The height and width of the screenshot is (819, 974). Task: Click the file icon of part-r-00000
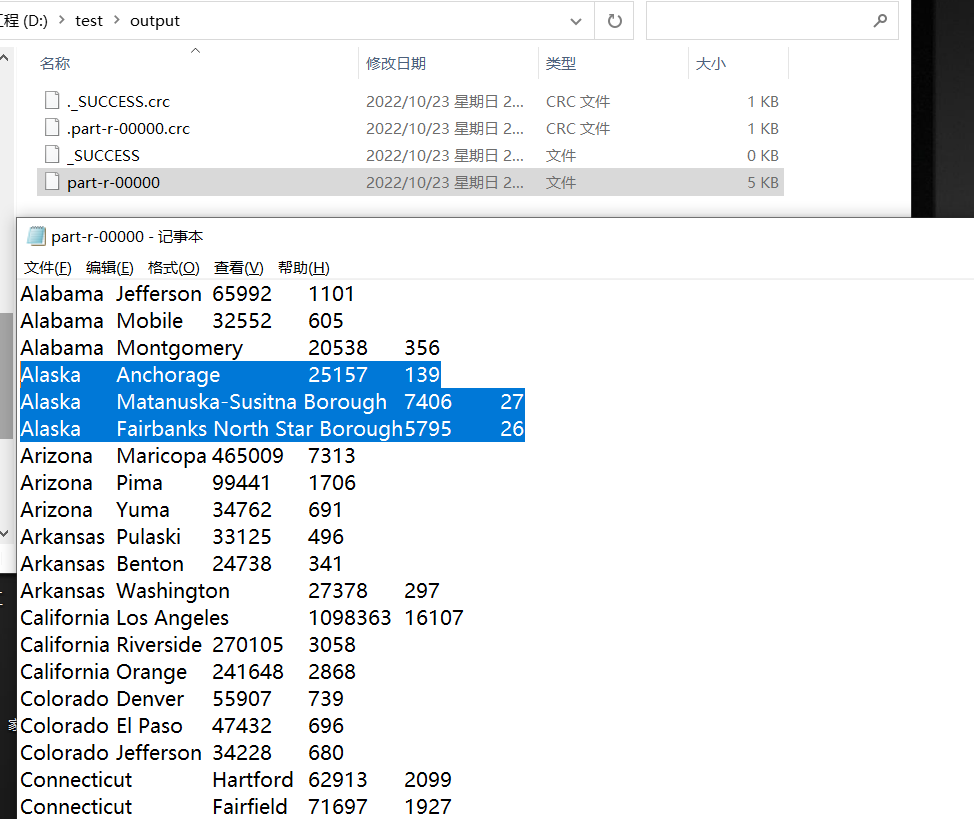[x=53, y=181]
